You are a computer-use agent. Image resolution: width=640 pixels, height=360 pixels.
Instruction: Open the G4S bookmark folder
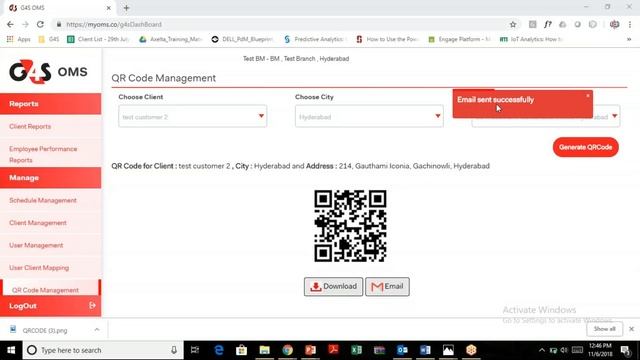click(x=49, y=39)
